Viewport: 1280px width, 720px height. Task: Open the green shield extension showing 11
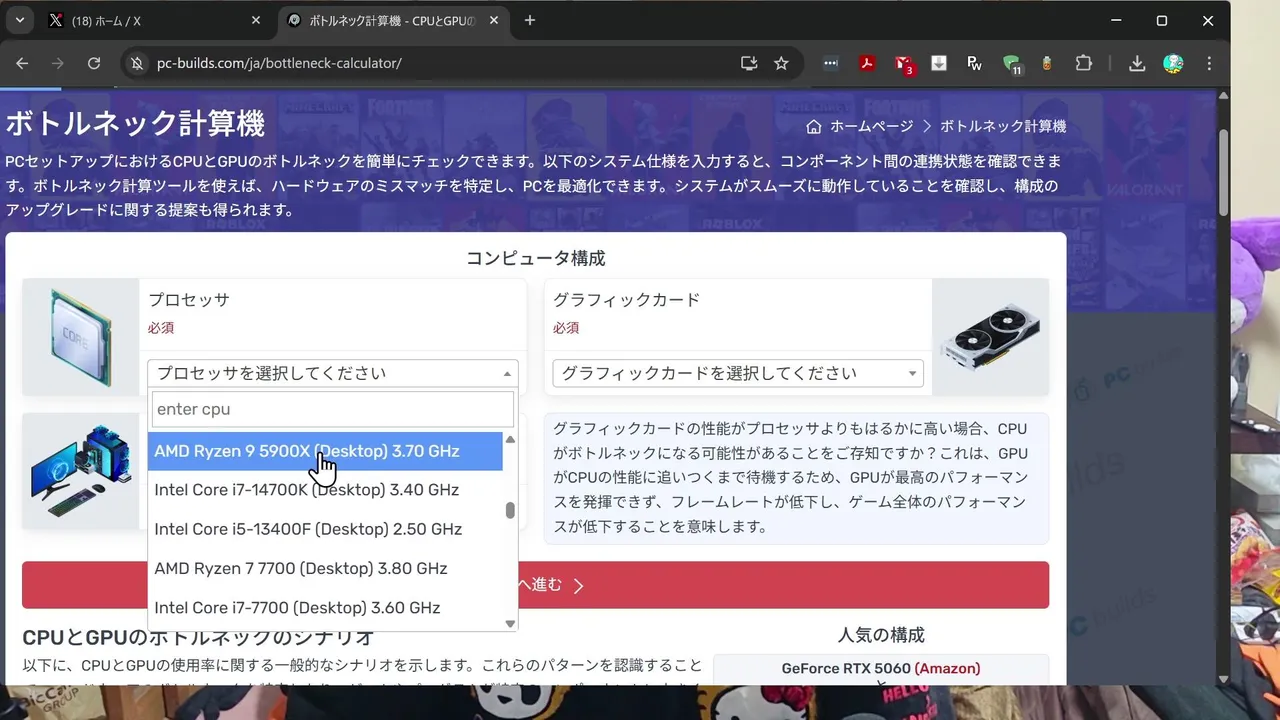tap(1011, 64)
